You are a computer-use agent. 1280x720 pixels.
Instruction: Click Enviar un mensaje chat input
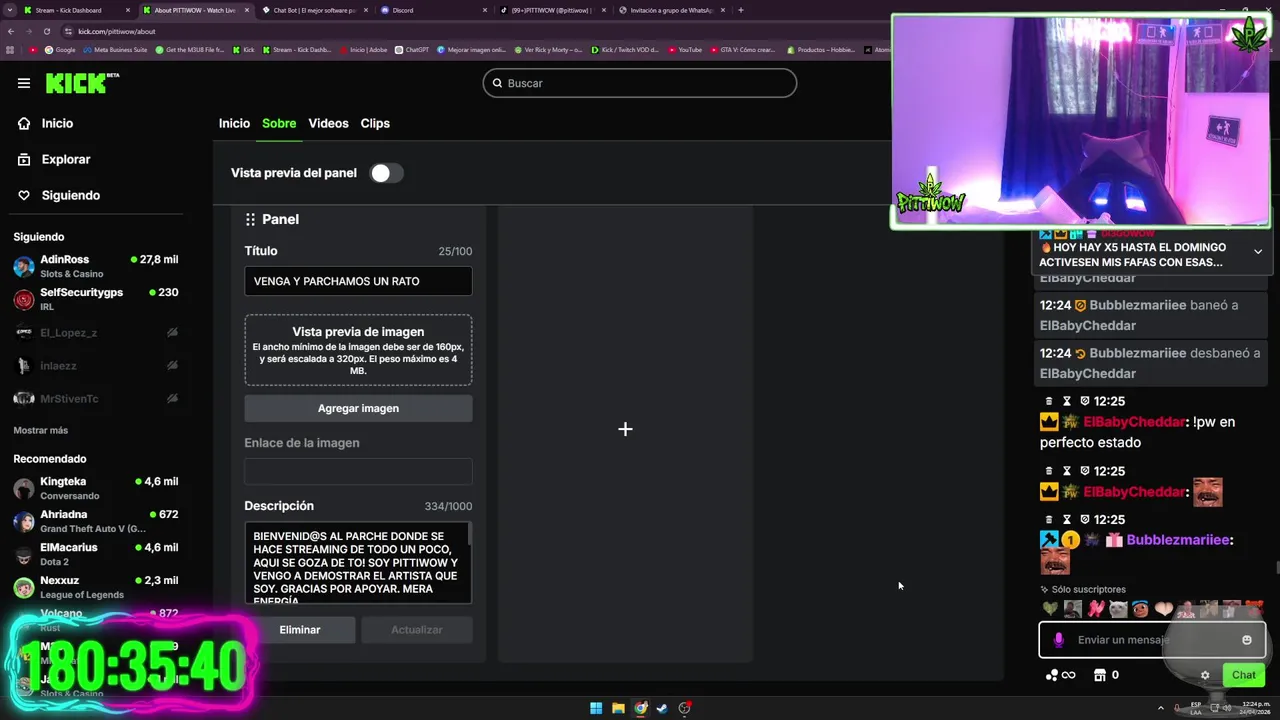1152,640
